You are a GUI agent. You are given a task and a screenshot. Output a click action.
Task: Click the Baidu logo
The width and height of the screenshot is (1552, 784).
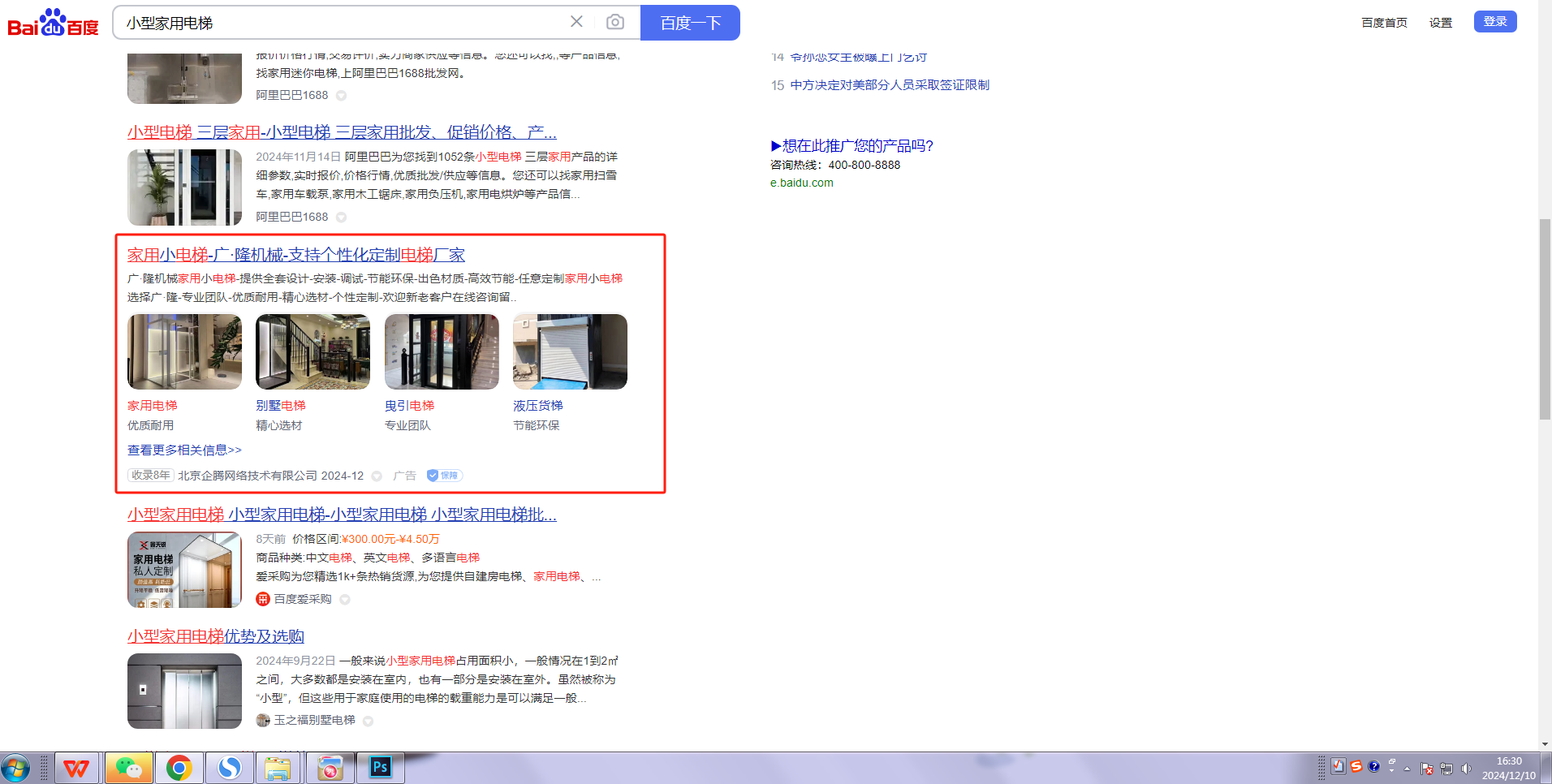53,23
